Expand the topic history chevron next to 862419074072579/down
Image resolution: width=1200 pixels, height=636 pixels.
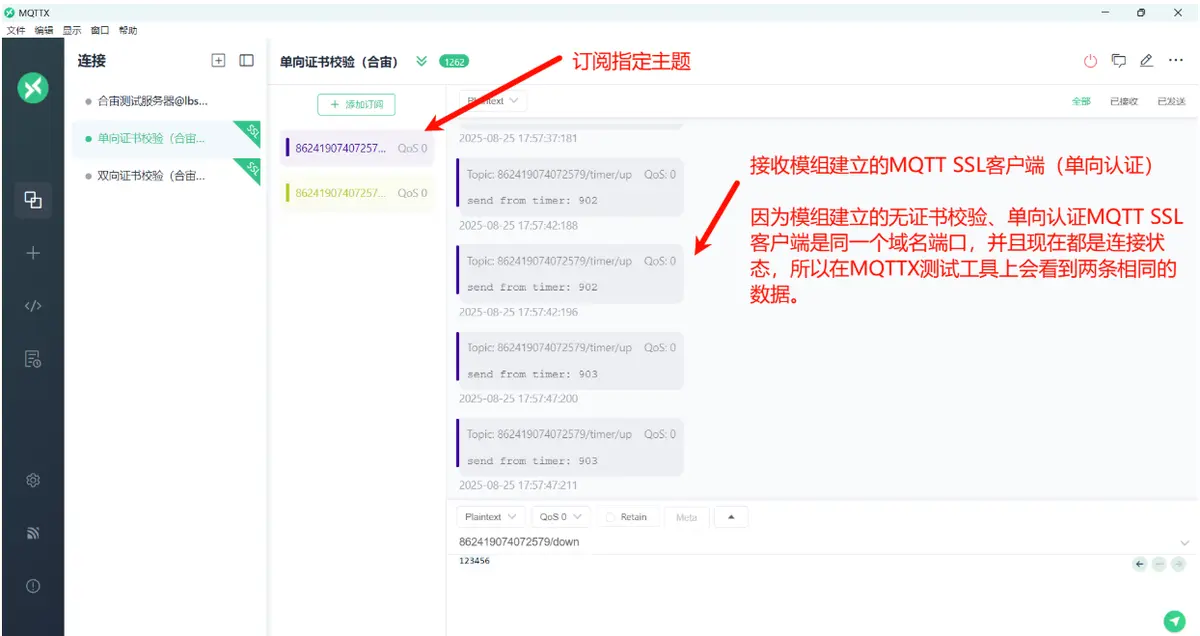[x=1185, y=542]
